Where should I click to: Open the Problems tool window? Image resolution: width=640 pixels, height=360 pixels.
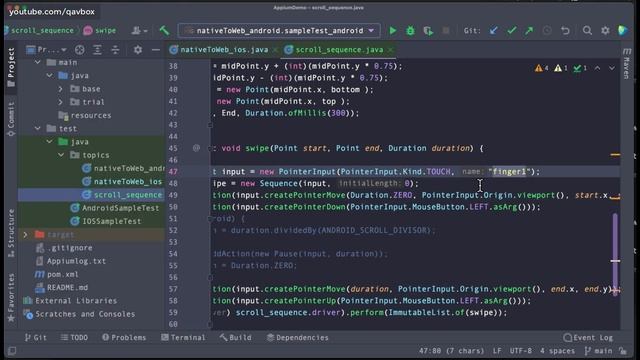pyautogui.click(x=124, y=338)
